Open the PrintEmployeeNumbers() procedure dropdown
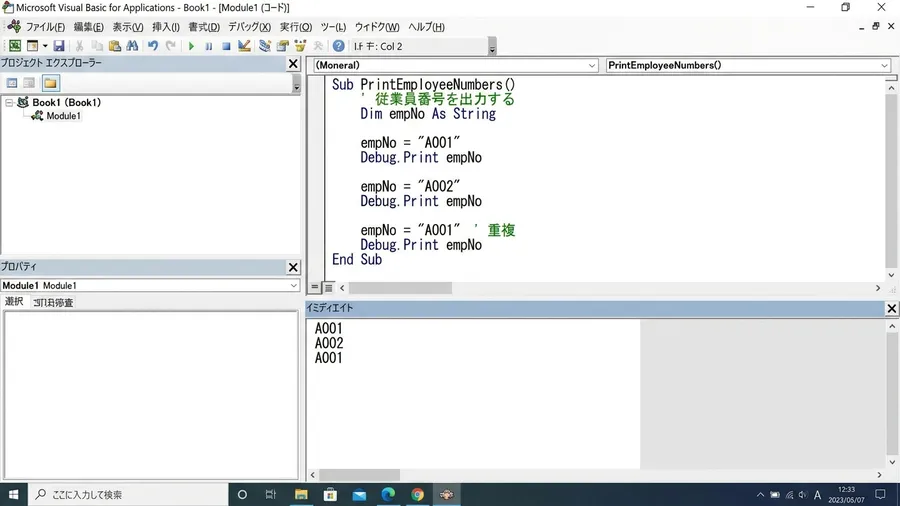This screenshot has width=900, height=506. (x=885, y=65)
